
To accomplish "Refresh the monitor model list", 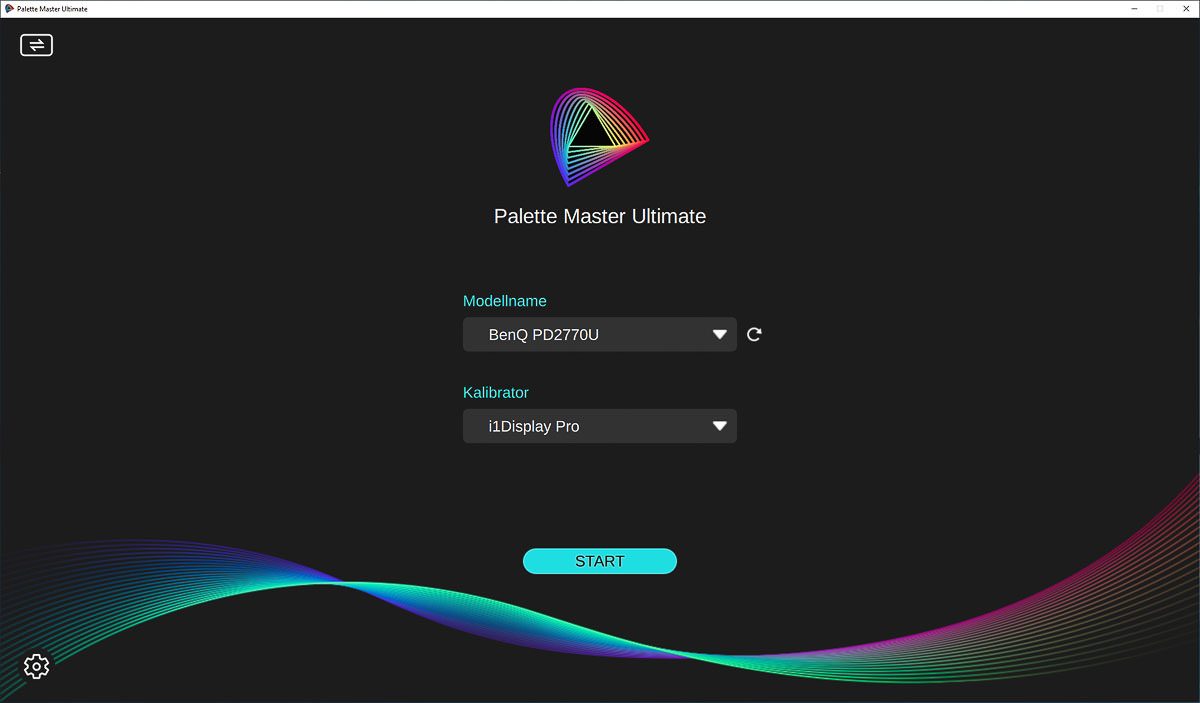I will click(x=754, y=335).
